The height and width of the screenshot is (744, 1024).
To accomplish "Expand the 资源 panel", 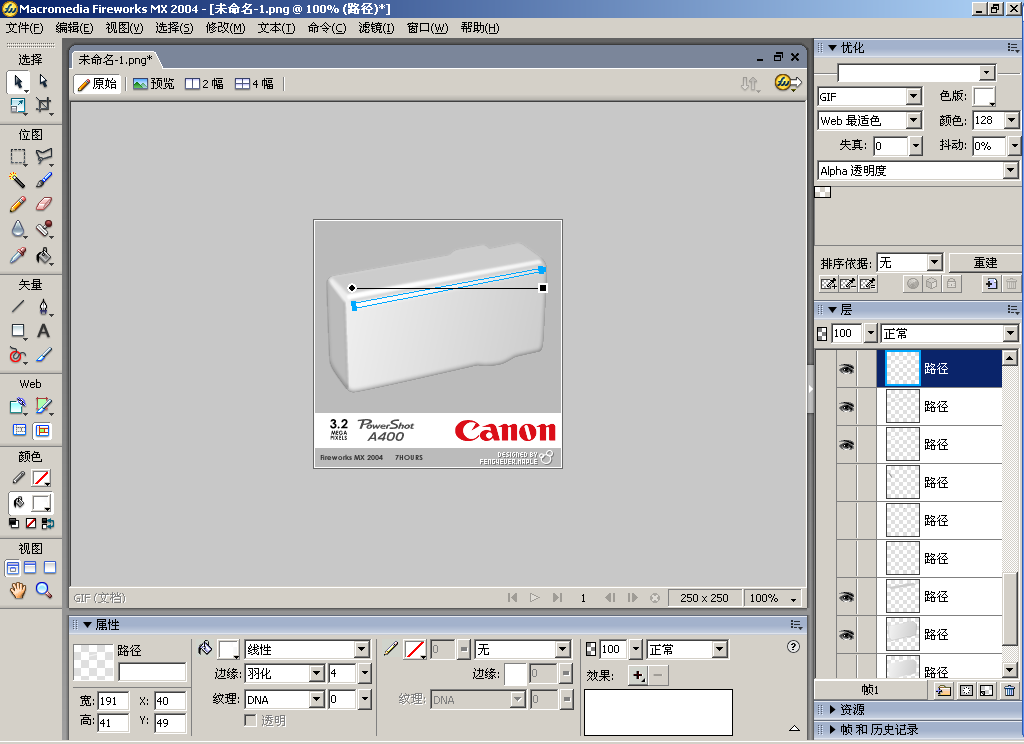I will coord(833,709).
